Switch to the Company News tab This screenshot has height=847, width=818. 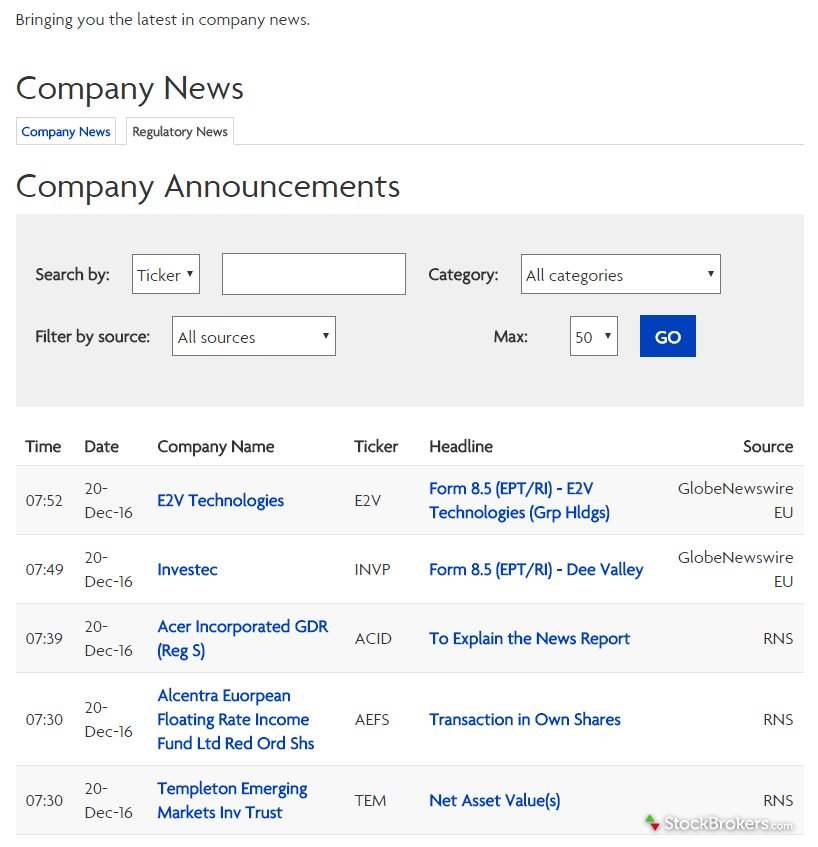[66, 132]
